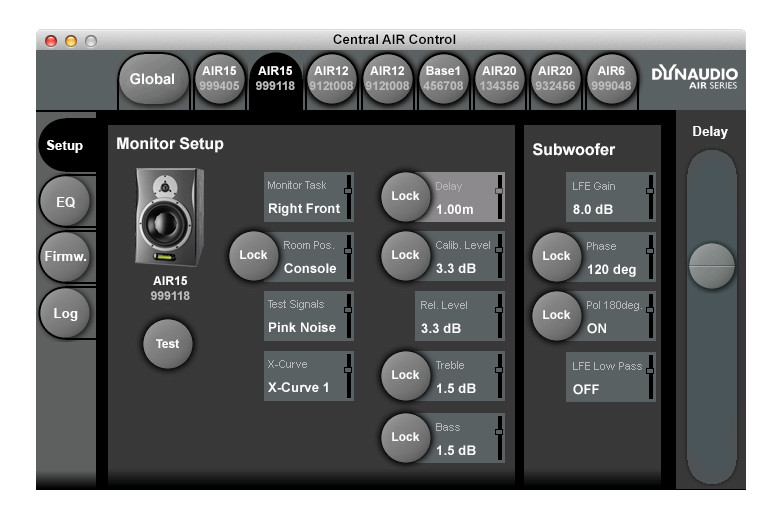Screen dimensions: 779x524
Task: Select the Bass 1.5 dB field
Action: [467, 438]
